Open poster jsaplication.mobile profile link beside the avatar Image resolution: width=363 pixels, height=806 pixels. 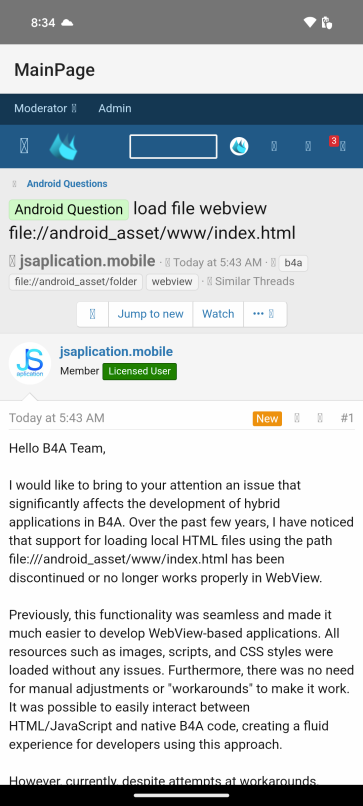[x=116, y=352]
